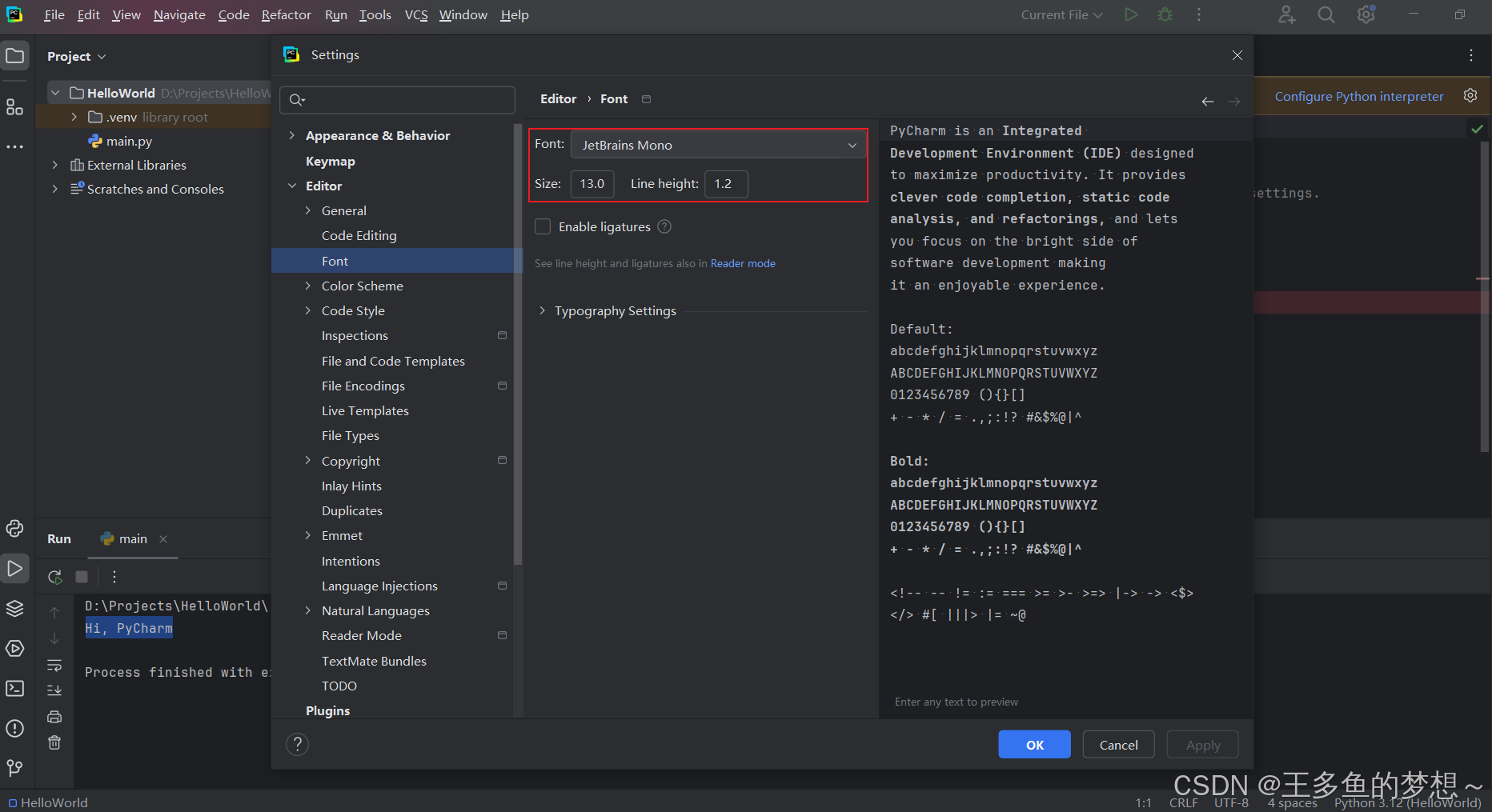
Task: Enable the ligatures checkbox
Action: (543, 226)
